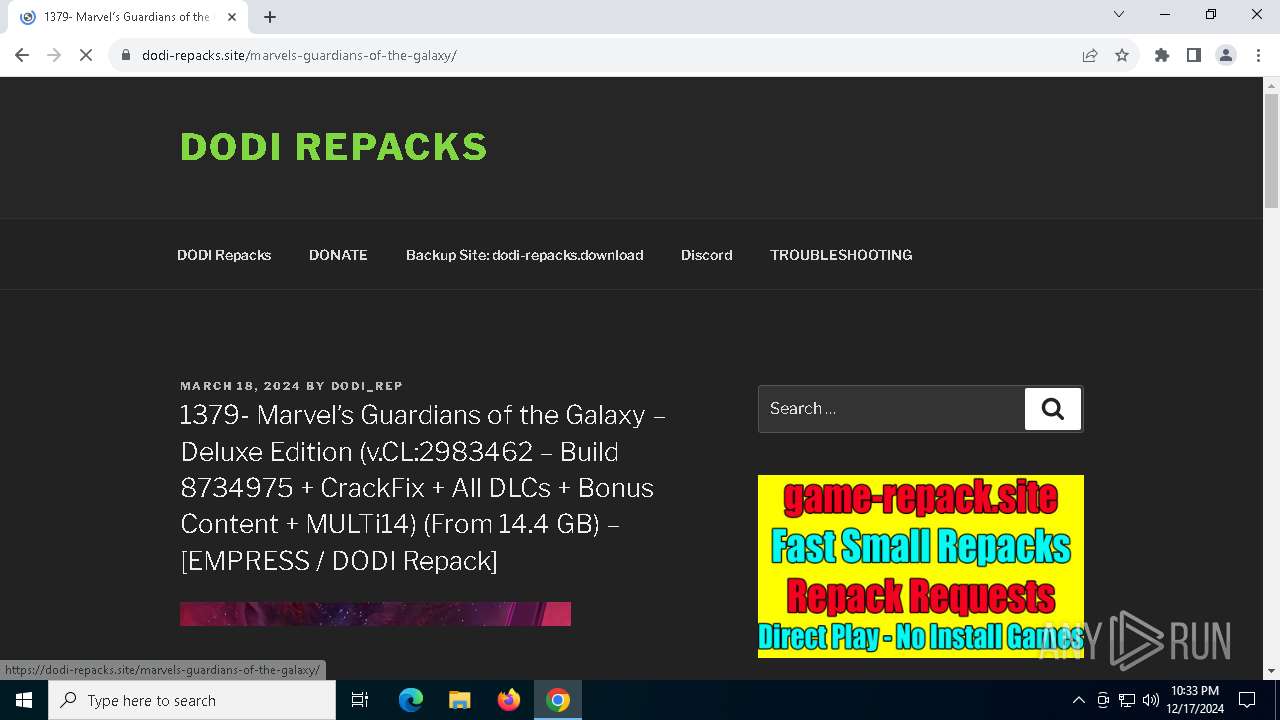Viewport: 1280px width, 720px height.
Task: Open TROUBLESHOOTING menu item
Action: coord(841,255)
